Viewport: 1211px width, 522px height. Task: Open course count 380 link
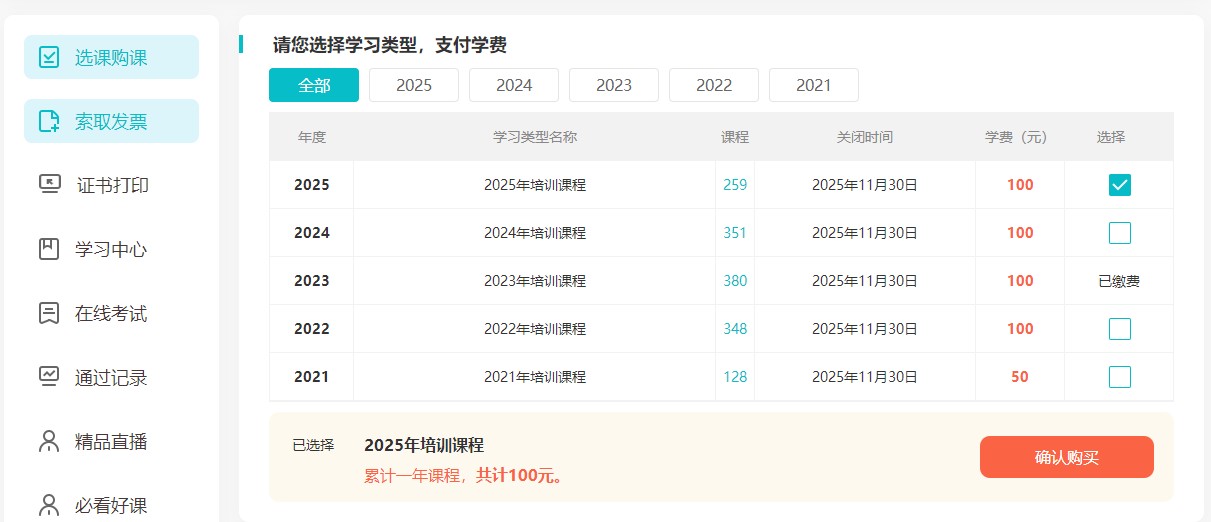pos(735,281)
